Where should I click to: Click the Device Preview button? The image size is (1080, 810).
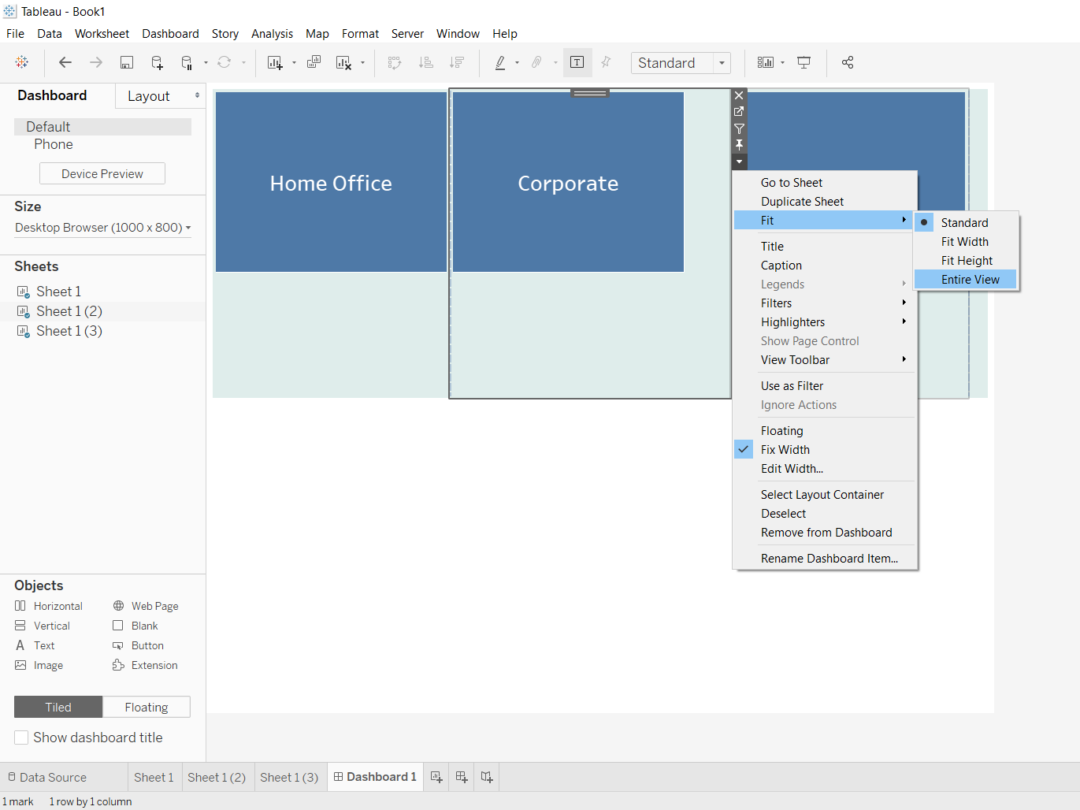[101, 173]
